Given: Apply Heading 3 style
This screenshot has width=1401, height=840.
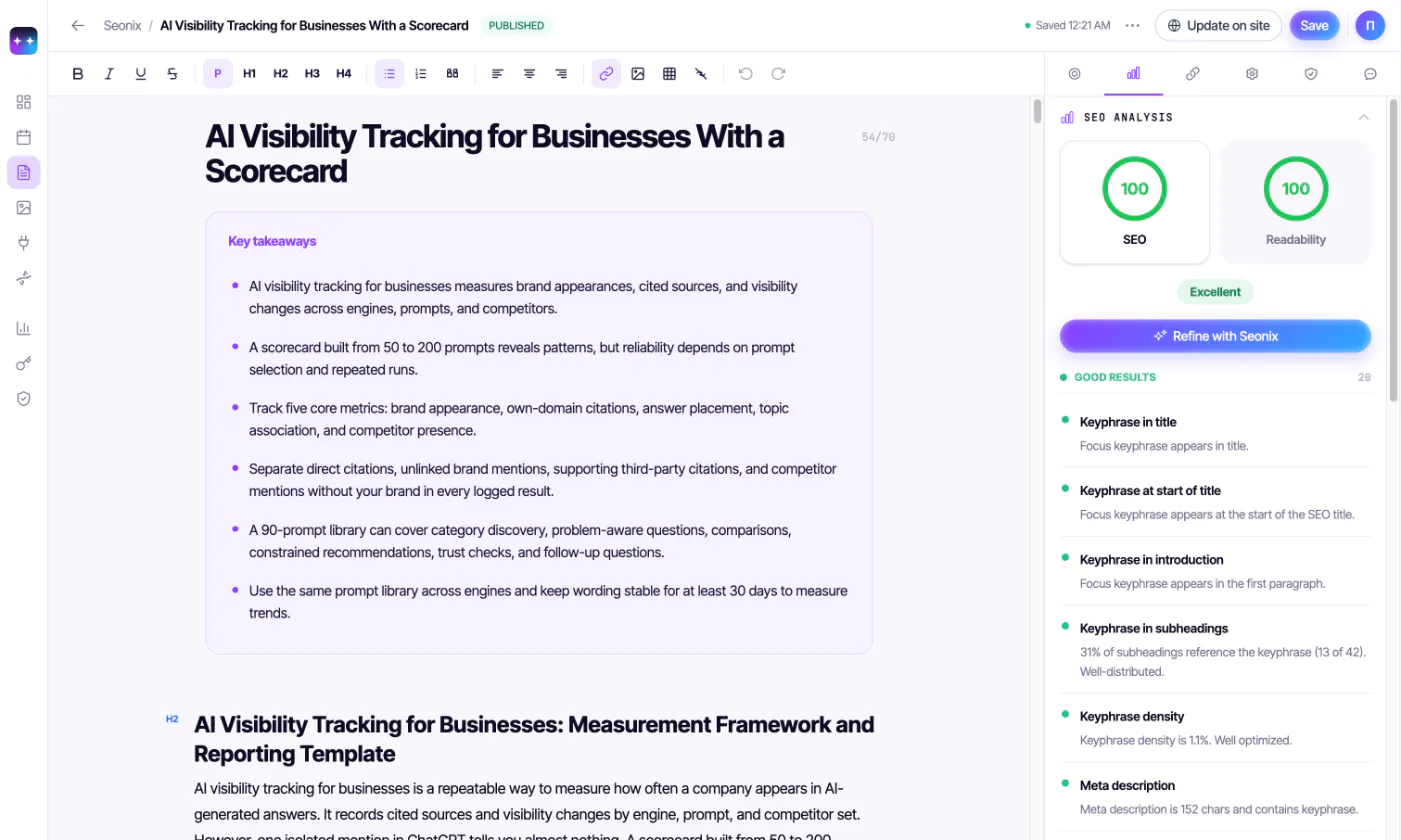Looking at the screenshot, I should 312,73.
